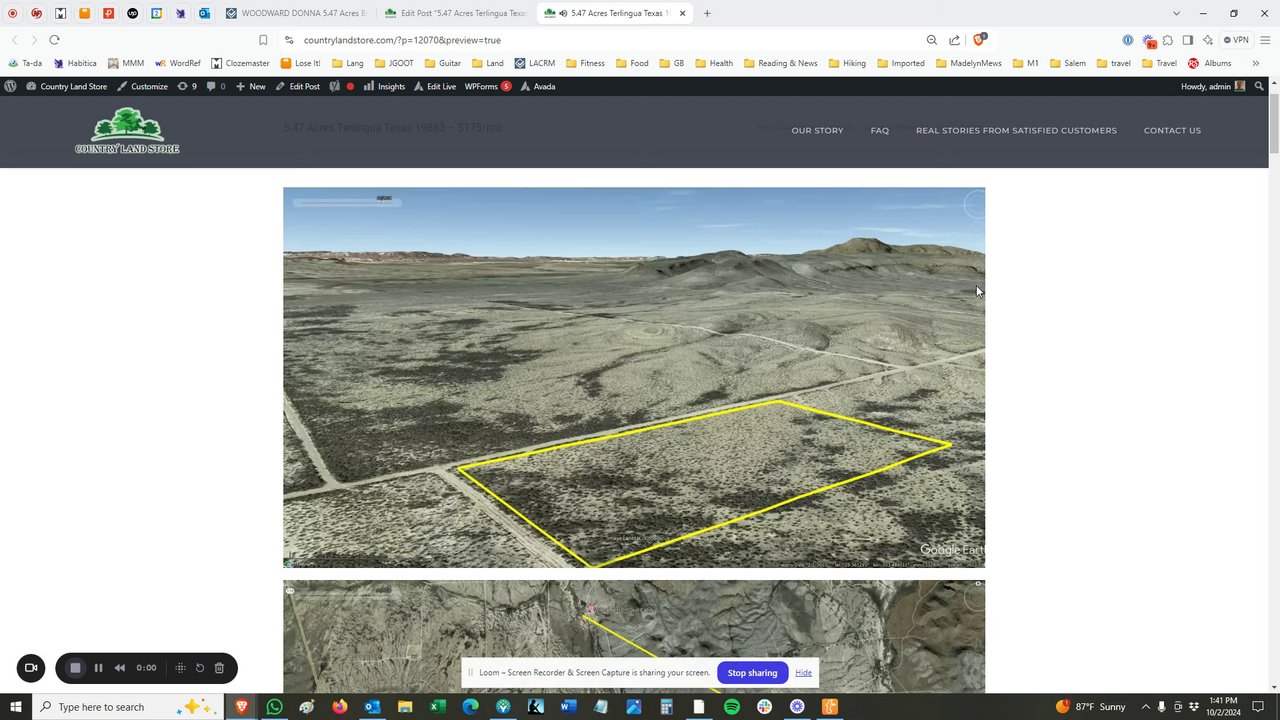Go to the Contact Us page
The image size is (1280, 720).
point(1172,130)
